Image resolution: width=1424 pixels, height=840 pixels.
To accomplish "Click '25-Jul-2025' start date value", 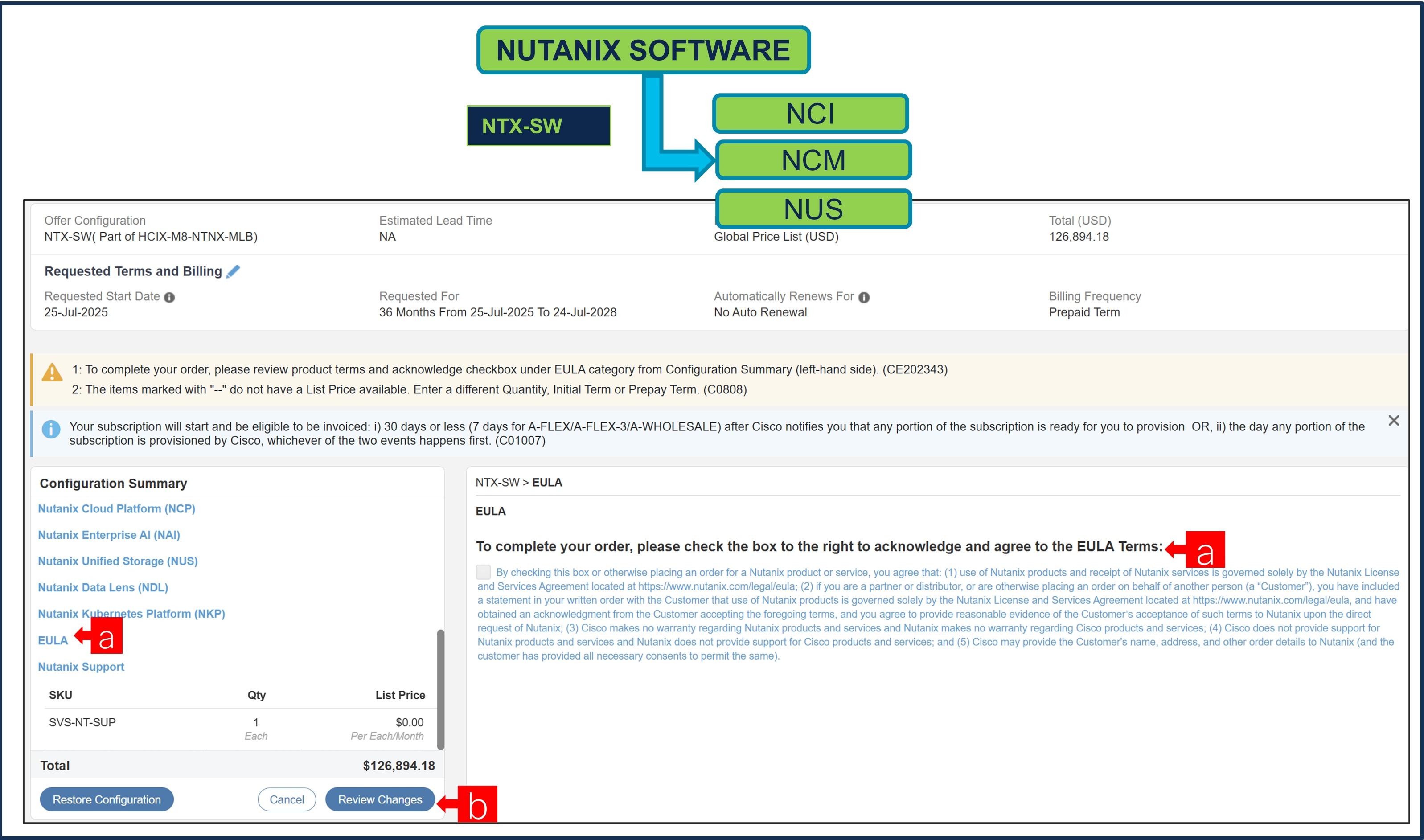I will click(x=76, y=312).
